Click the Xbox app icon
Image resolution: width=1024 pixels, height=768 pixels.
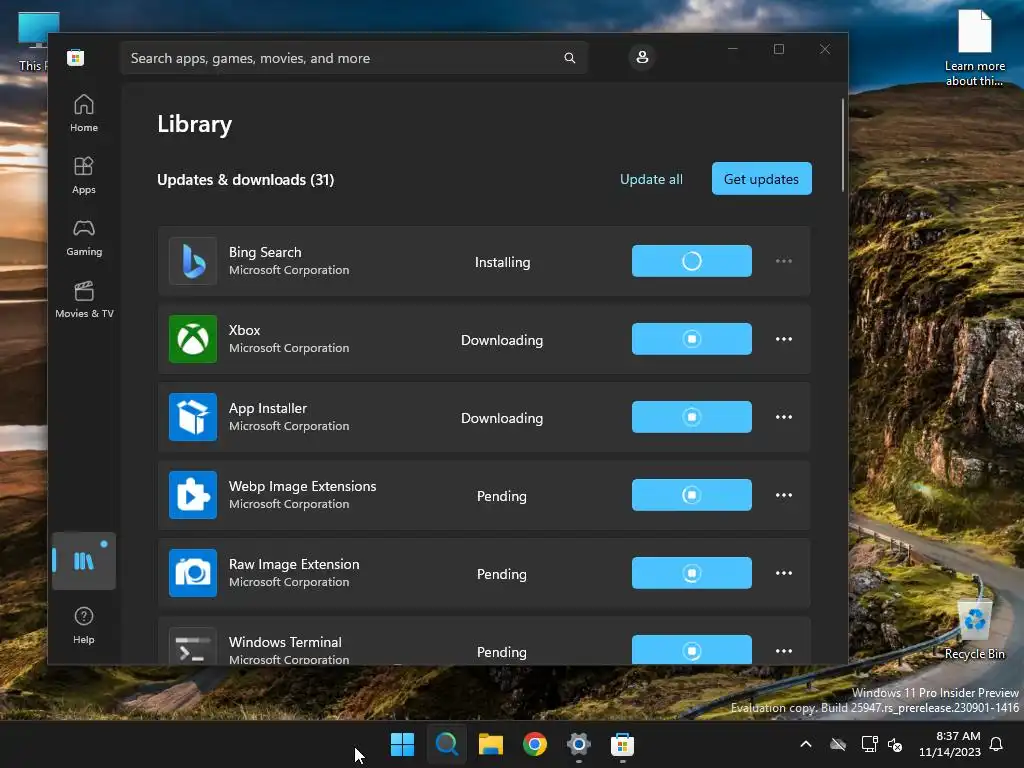point(193,339)
